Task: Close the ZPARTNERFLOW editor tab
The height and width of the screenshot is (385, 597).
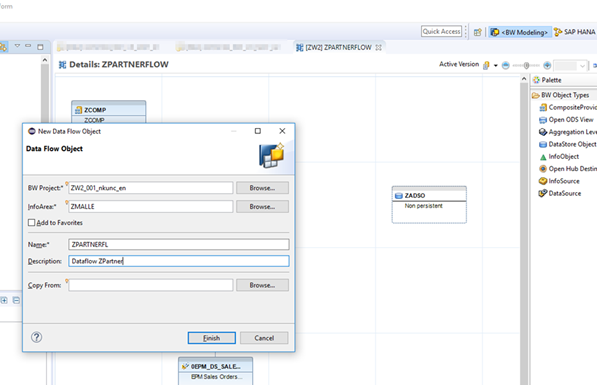Action: 378,48
